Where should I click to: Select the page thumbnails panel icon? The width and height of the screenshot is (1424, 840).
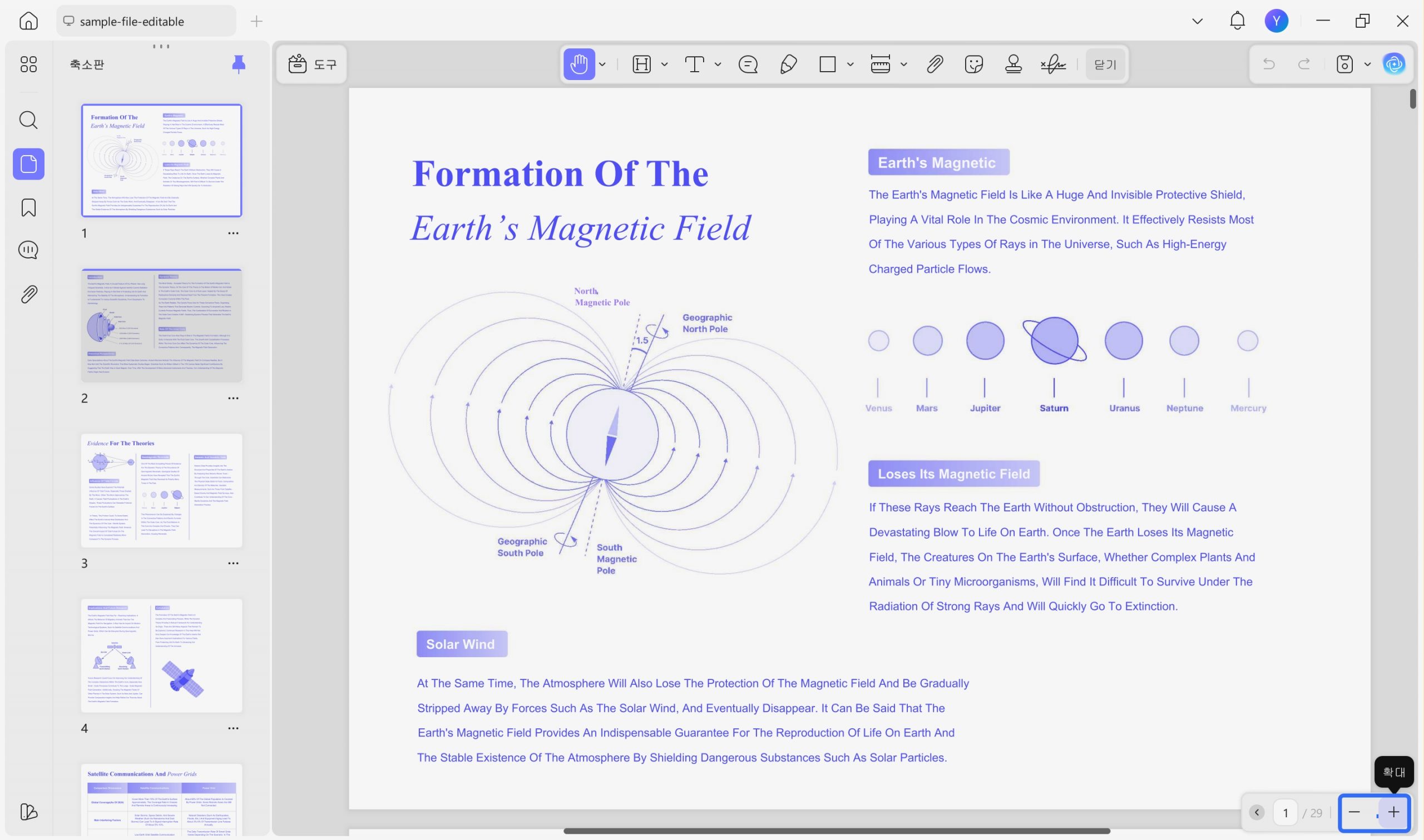28,164
